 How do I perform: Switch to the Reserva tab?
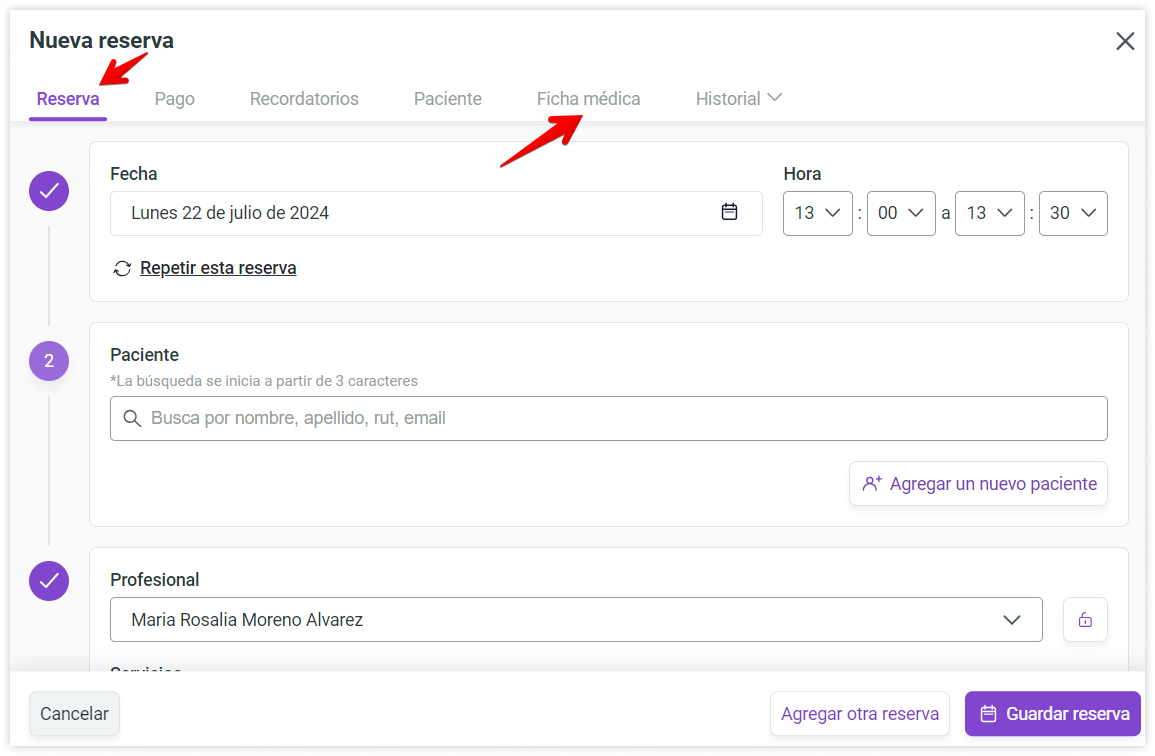click(68, 99)
